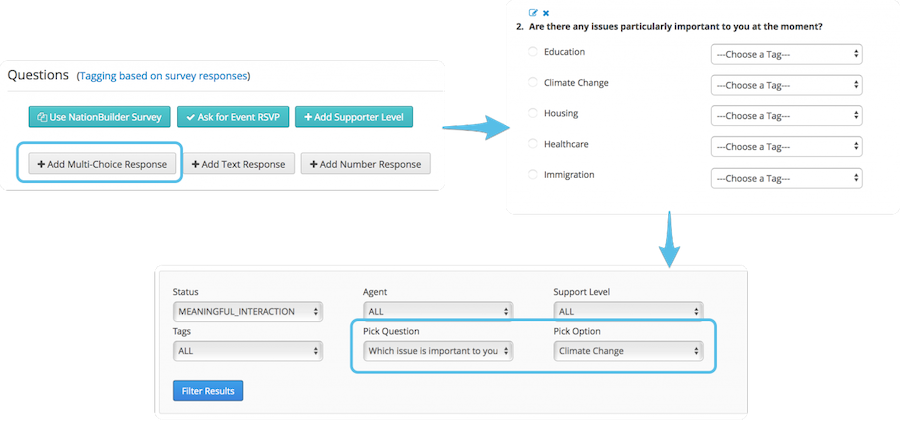Click Add Multi-Choice Response button
900x436 pixels.
pos(102,164)
